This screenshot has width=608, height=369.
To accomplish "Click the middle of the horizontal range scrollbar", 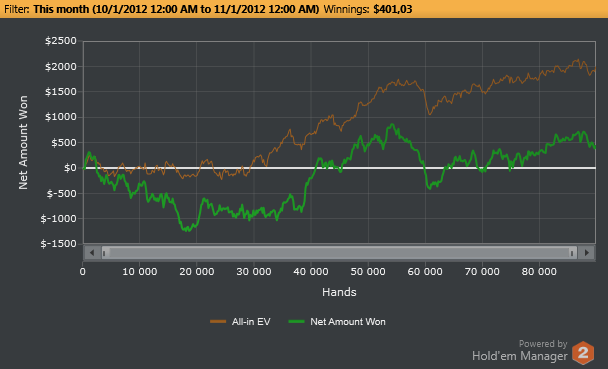I will tap(339, 253).
